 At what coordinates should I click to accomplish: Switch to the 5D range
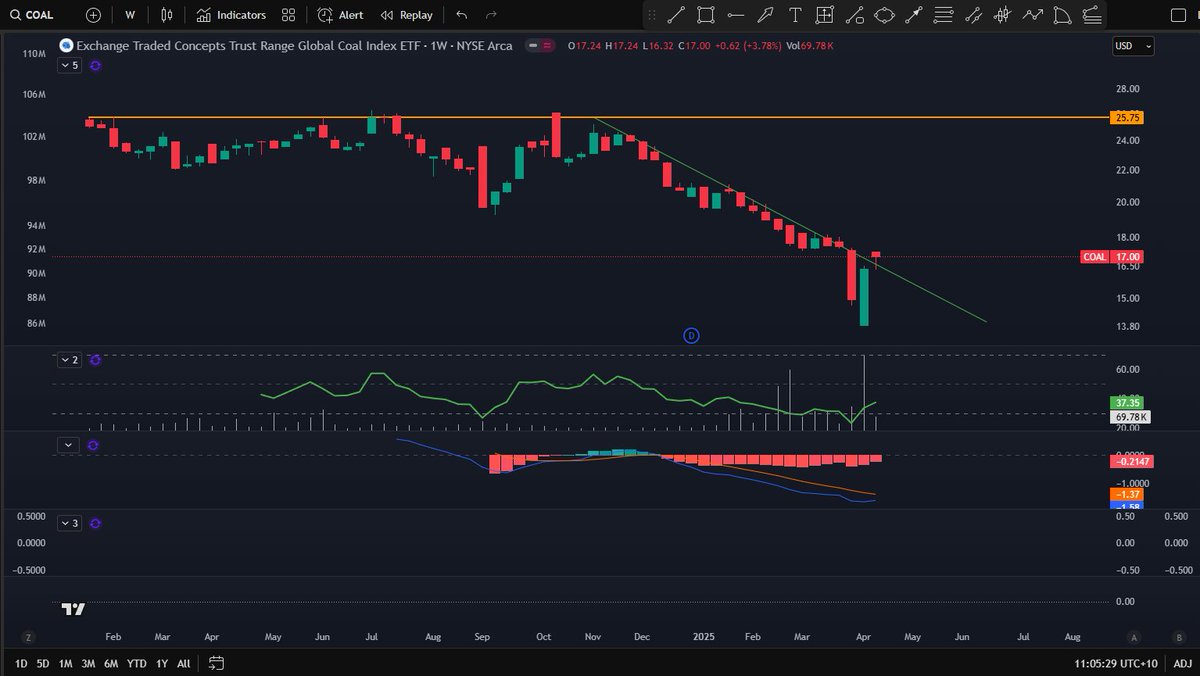[x=43, y=663]
